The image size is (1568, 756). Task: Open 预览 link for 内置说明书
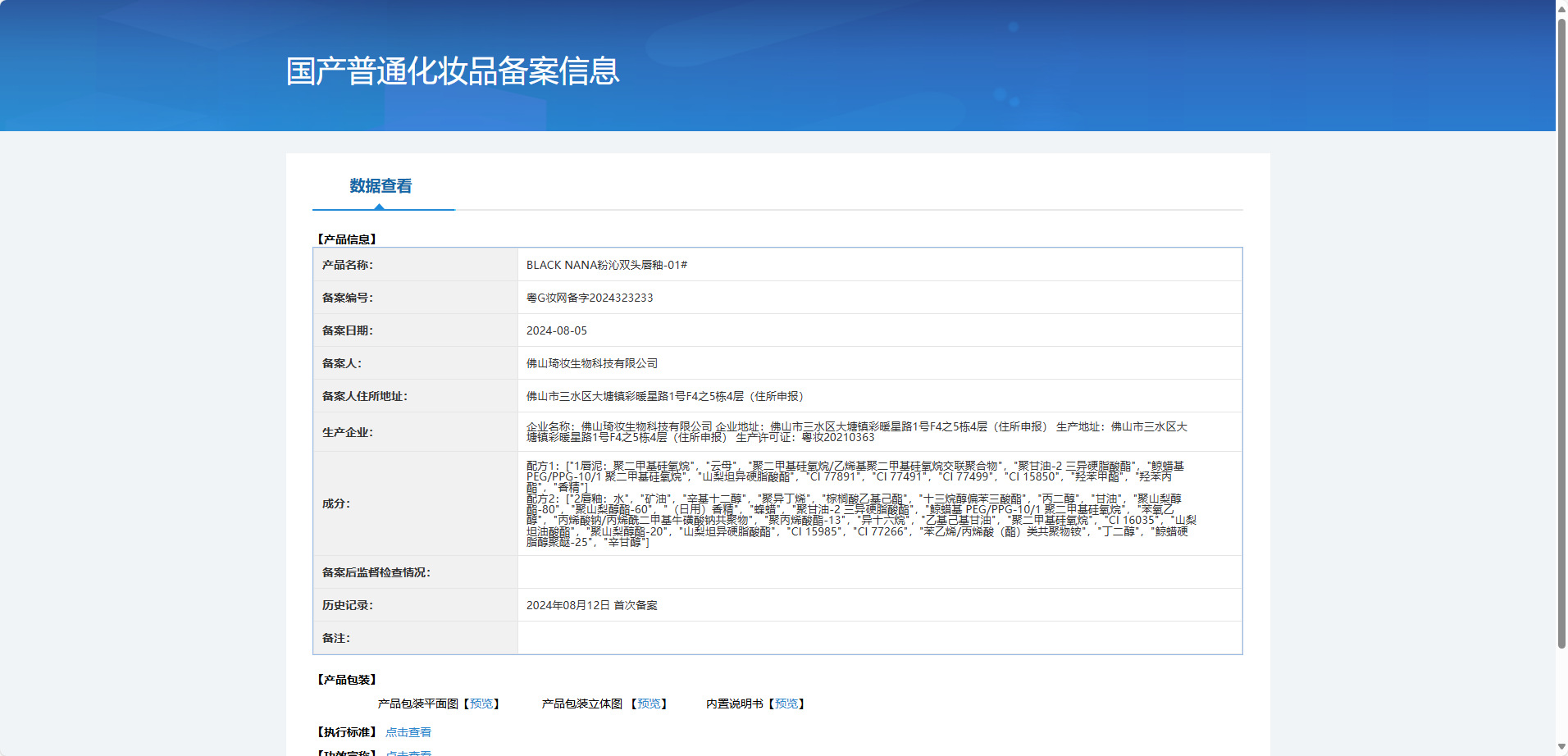point(786,704)
